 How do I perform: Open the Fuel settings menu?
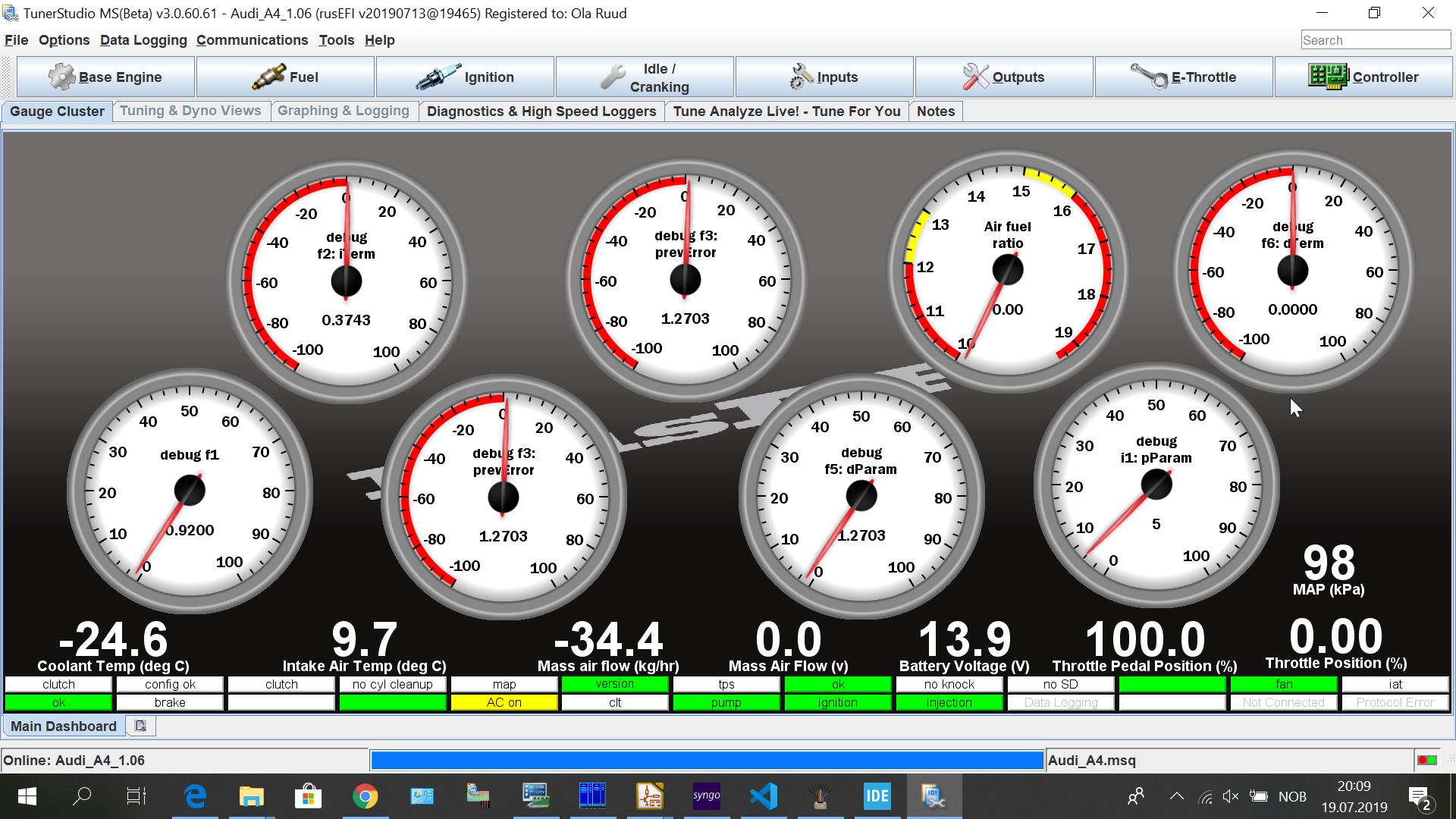[285, 77]
